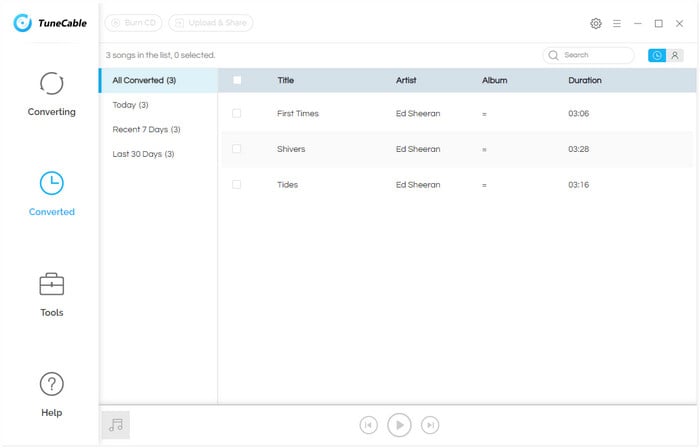Image resolution: width=700 pixels, height=448 pixels.
Task: Click the music note album thumbnail
Action: pyautogui.click(x=116, y=425)
